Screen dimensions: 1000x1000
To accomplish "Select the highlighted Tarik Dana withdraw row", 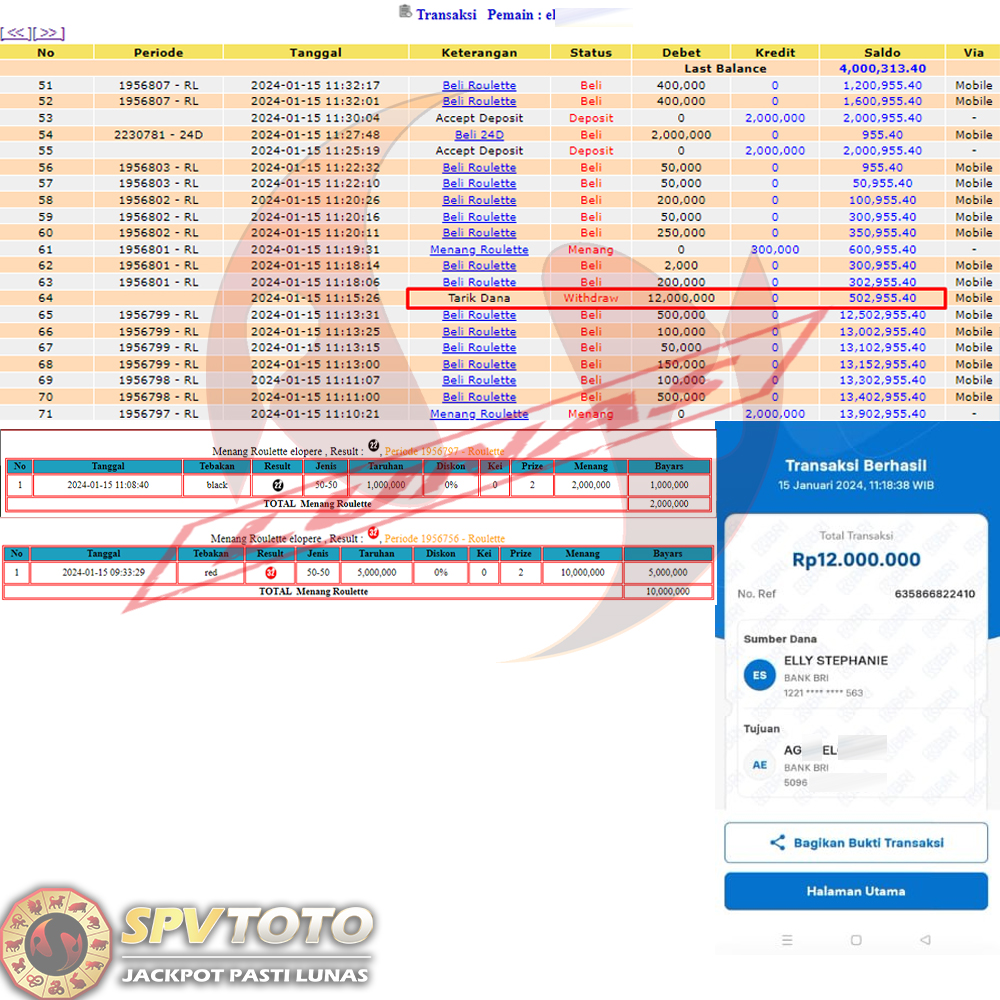I will [x=675, y=298].
